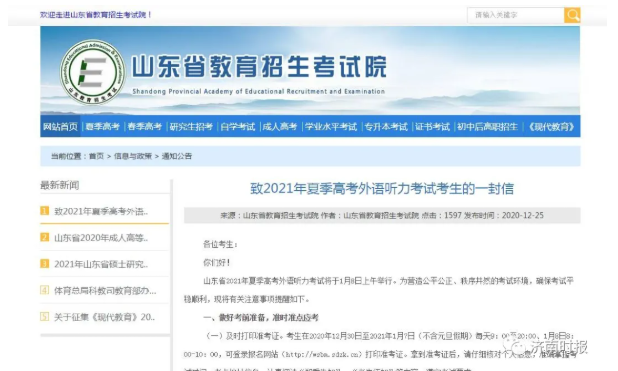This screenshot has height=371, width=618.
Task: Open news item 体育总局科教司教育部办...
Action: pos(105,291)
